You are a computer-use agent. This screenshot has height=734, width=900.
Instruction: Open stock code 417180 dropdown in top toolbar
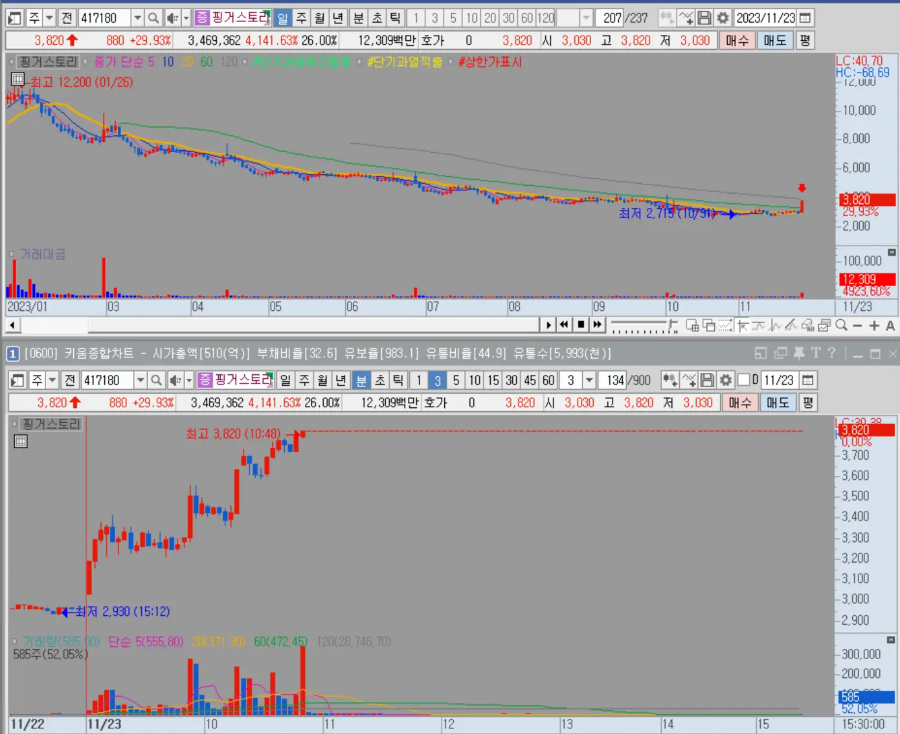(x=138, y=18)
